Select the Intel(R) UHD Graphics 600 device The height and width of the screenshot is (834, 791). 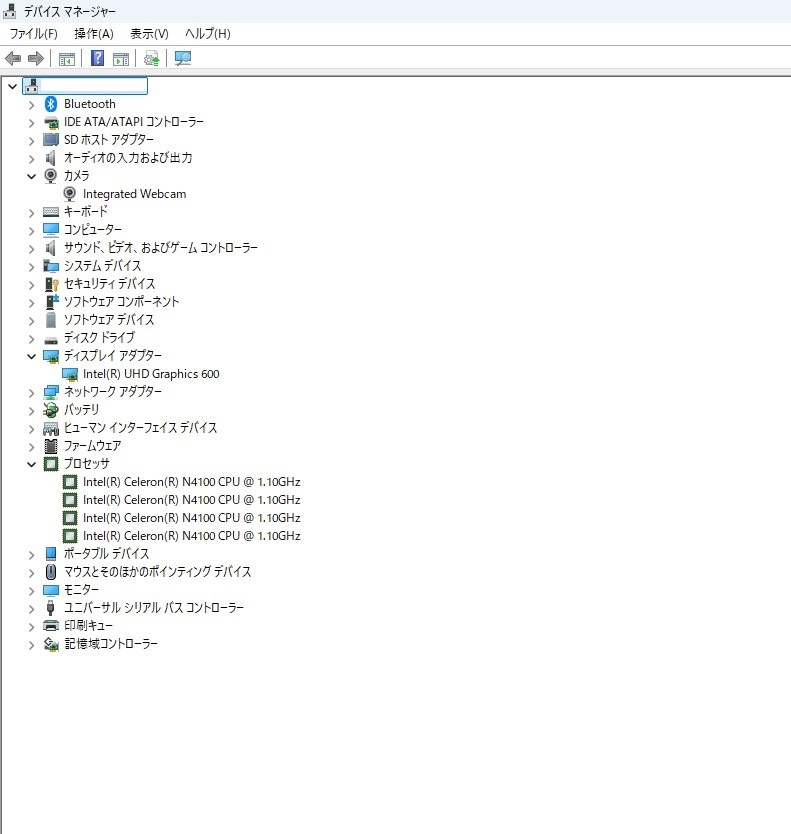(151, 374)
